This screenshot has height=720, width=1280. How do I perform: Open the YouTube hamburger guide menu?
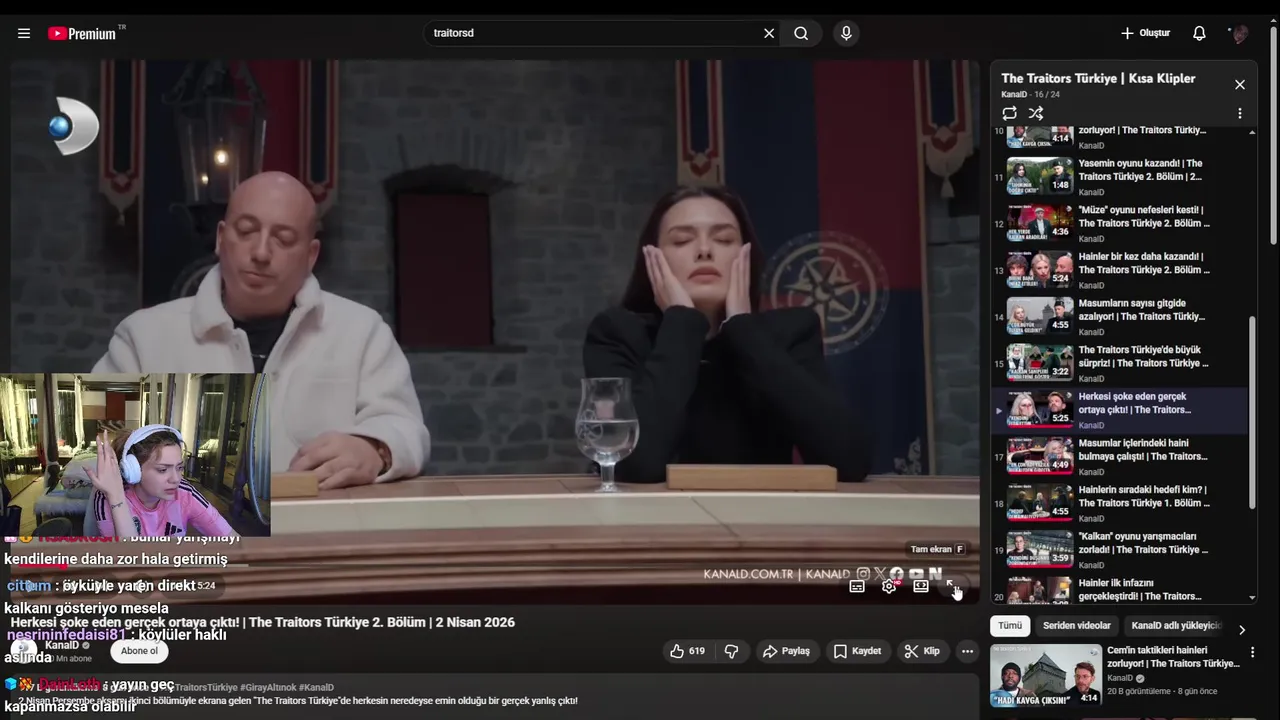[x=24, y=33]
